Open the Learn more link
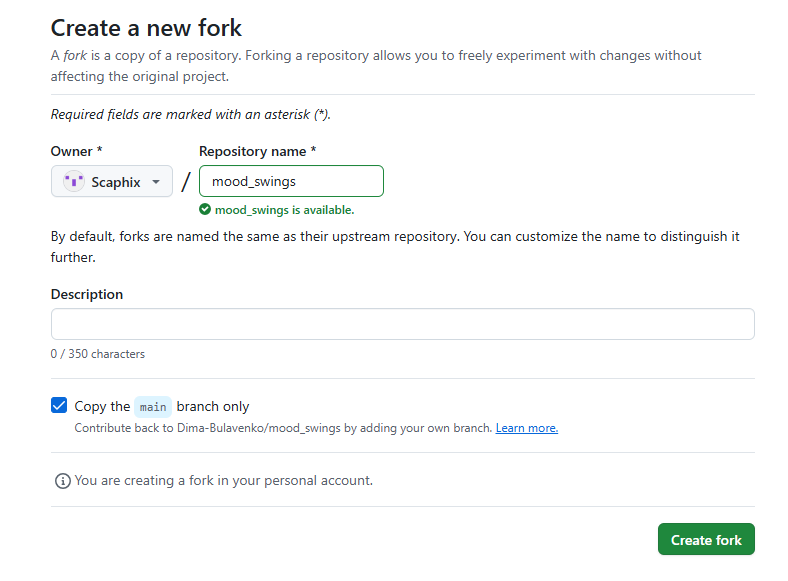This screenshot has height=581, width=788. point(527,428)
